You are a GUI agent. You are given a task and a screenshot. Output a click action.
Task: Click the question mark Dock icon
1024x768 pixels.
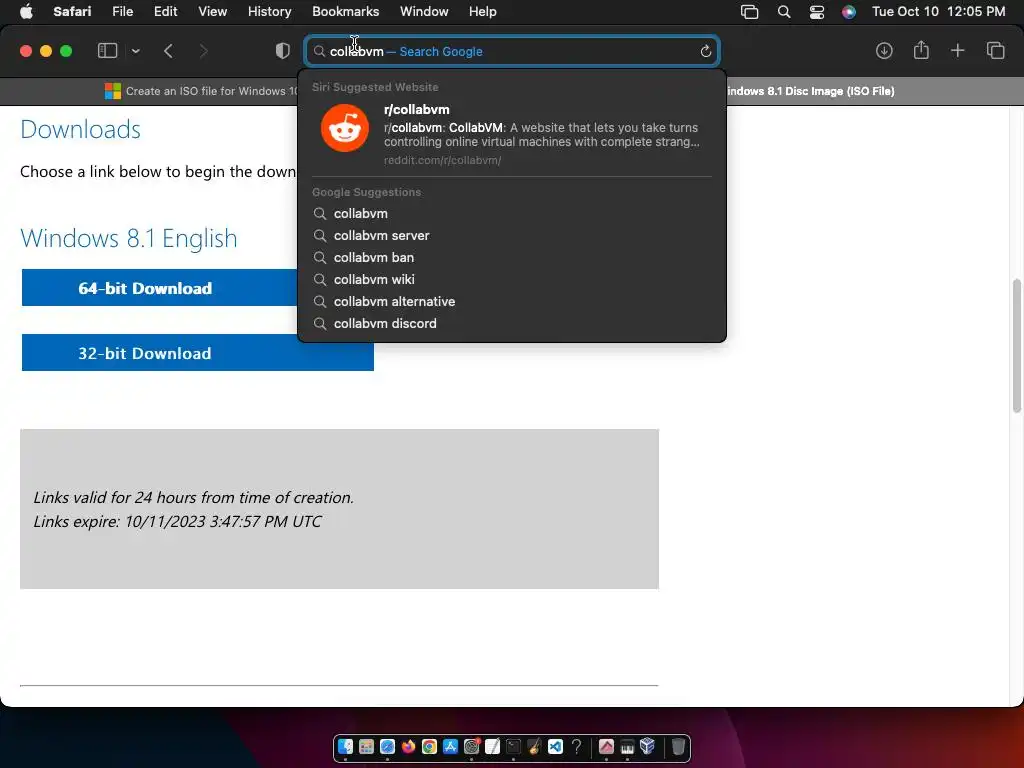[x=576, y=746]
